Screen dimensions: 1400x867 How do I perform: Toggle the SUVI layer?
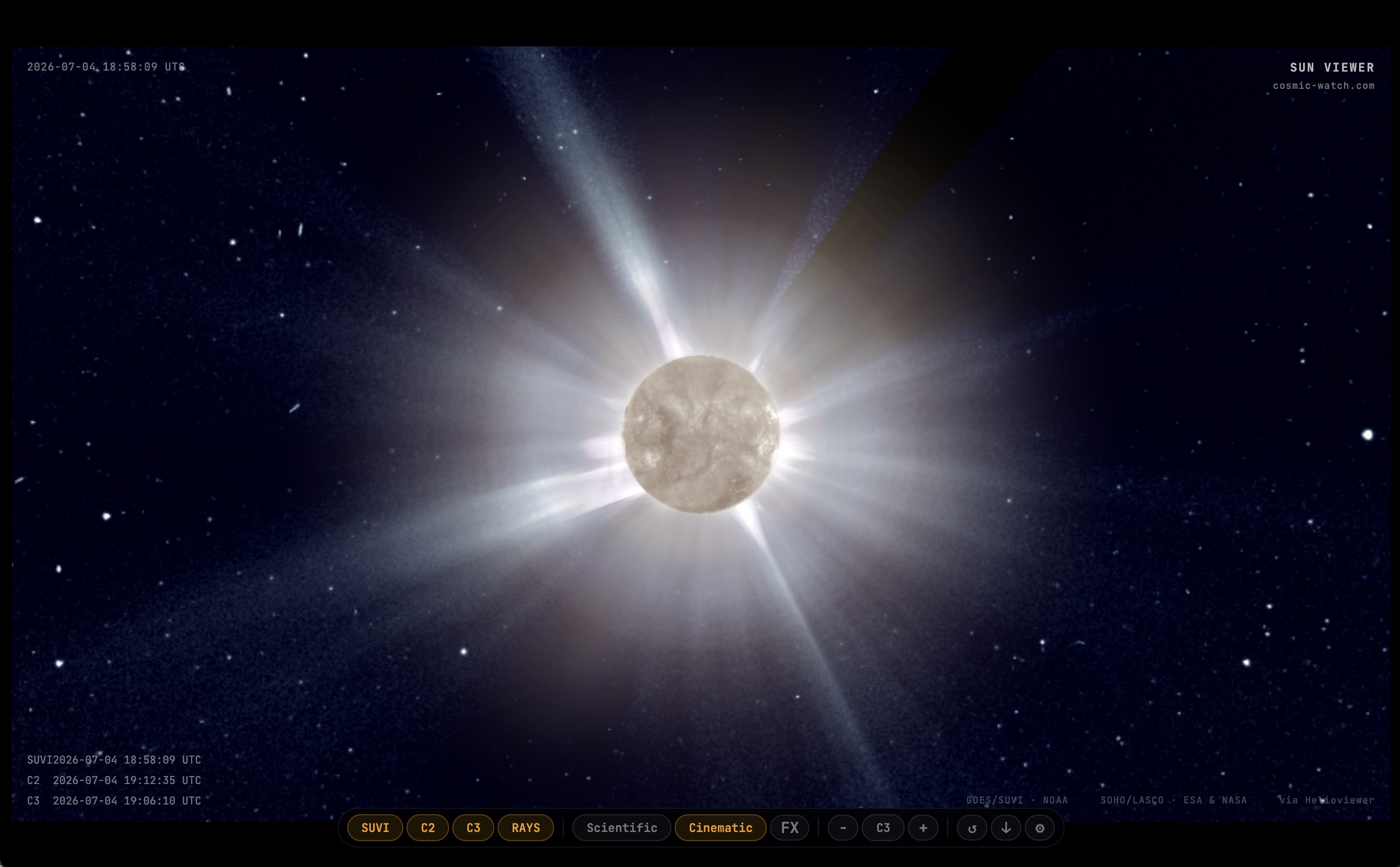pos(375,828)
